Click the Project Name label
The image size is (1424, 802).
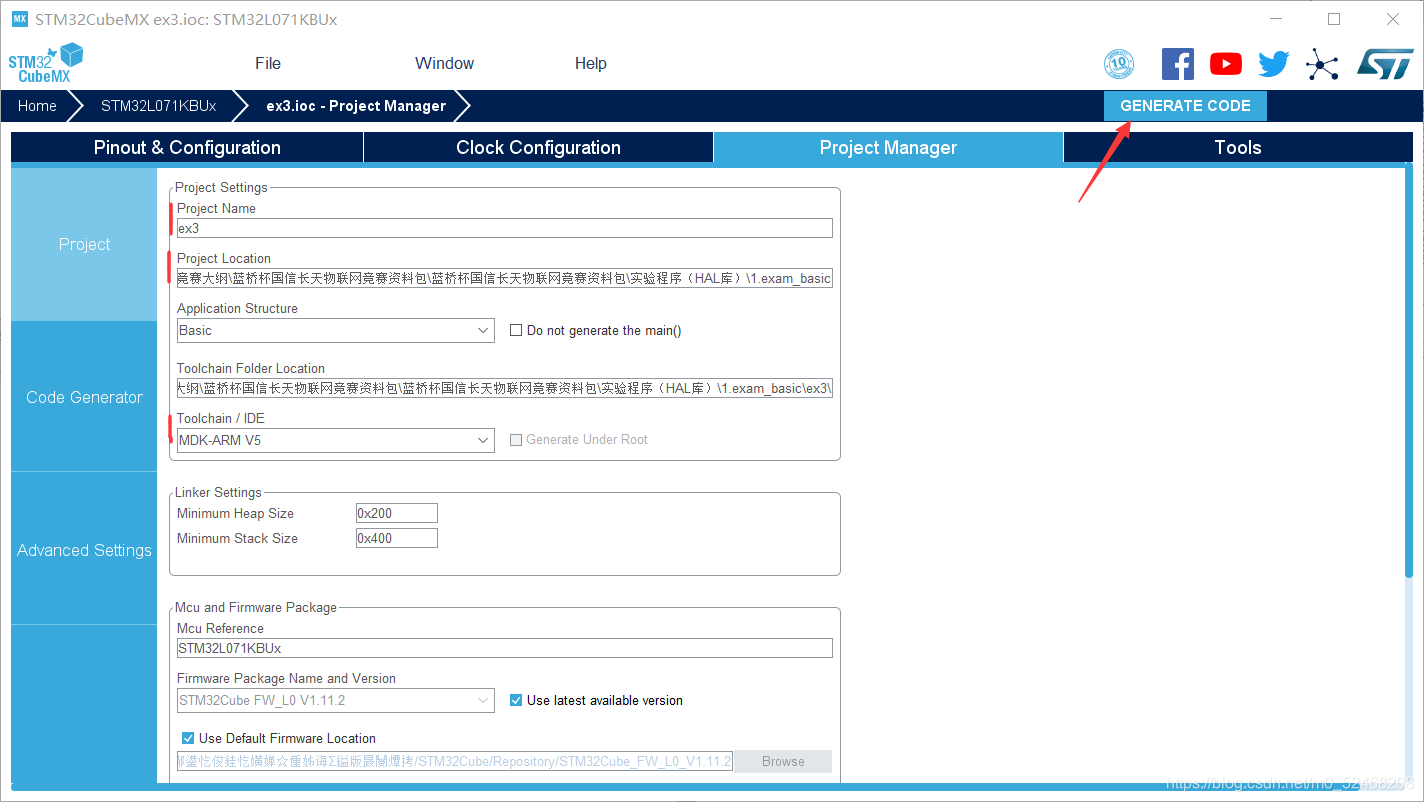coord(216,208)
